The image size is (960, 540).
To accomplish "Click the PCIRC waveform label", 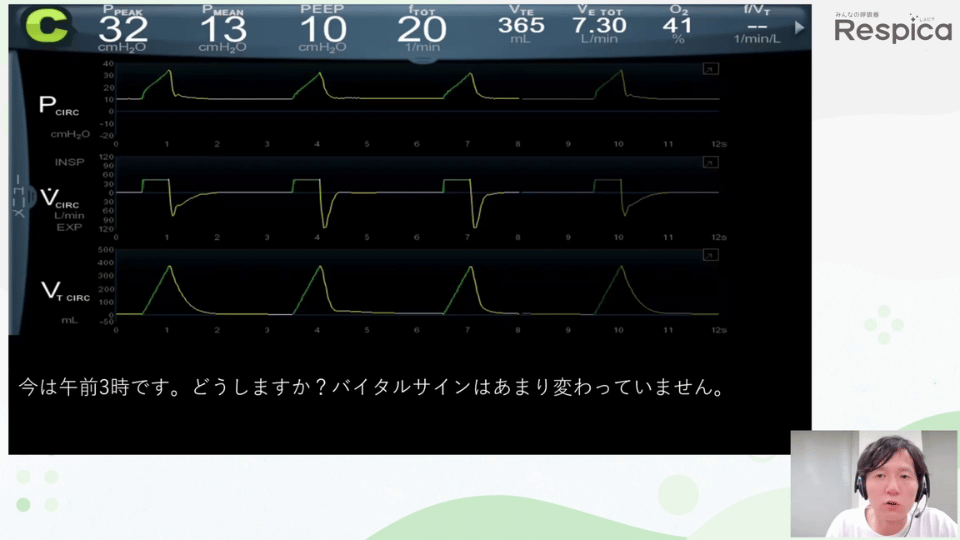I will coord(59,106).
